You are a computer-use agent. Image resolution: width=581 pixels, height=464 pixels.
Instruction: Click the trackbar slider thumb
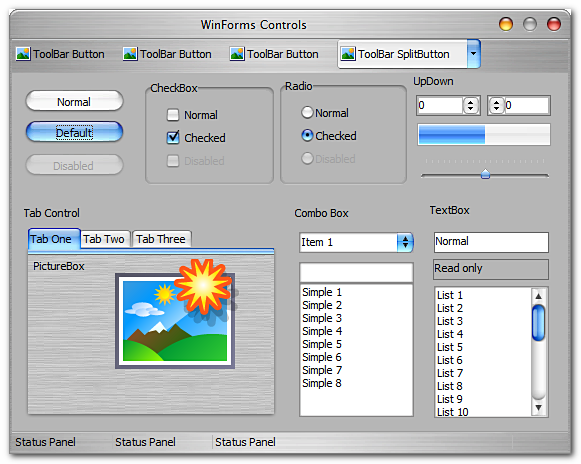point(485,174)
